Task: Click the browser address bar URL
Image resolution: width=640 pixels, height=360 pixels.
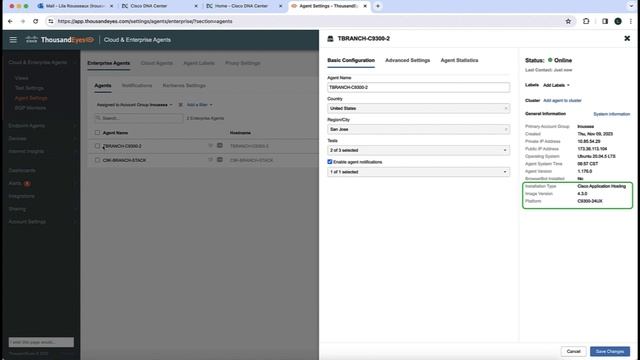Action: (145, 21)
